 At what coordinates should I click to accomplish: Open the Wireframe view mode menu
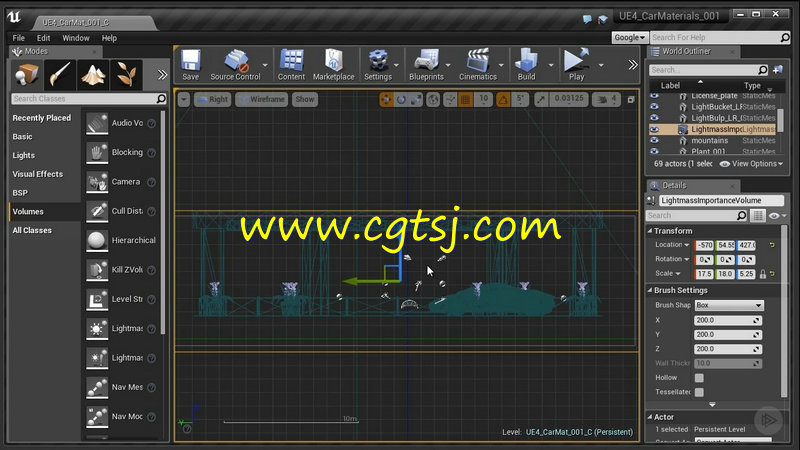pyautogui.click(x=262, y=99)
